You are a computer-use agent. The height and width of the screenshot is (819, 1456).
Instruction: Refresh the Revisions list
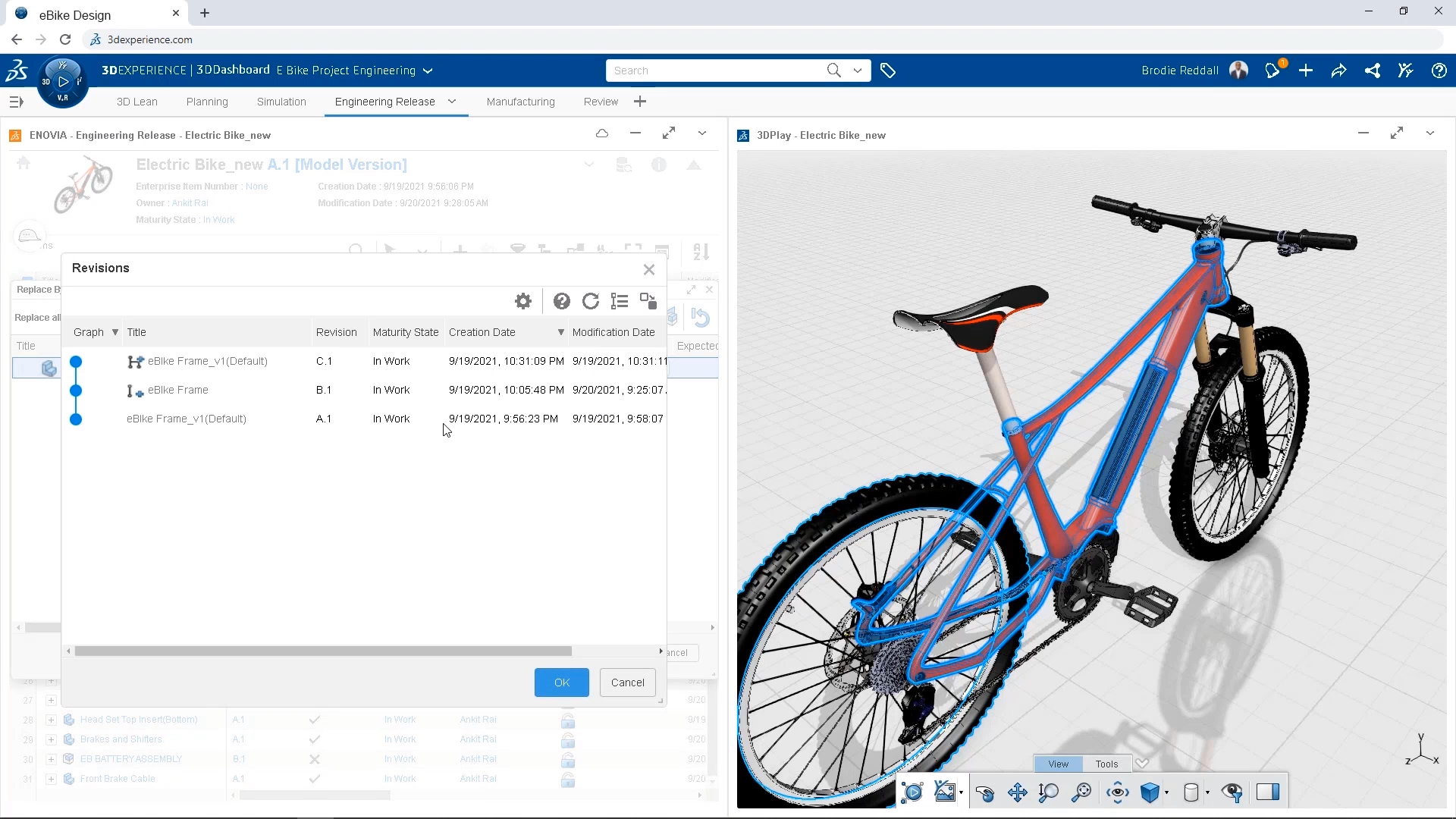pyautogui.click(x=591, y=300)
